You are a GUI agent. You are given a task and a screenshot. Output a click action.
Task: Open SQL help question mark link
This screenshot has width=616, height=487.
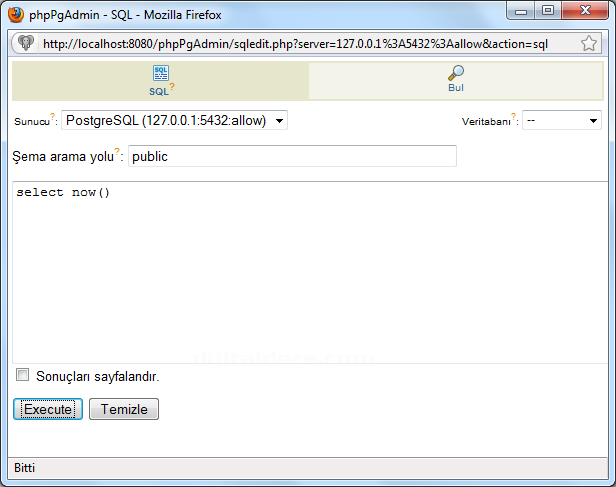click(172, 86)
